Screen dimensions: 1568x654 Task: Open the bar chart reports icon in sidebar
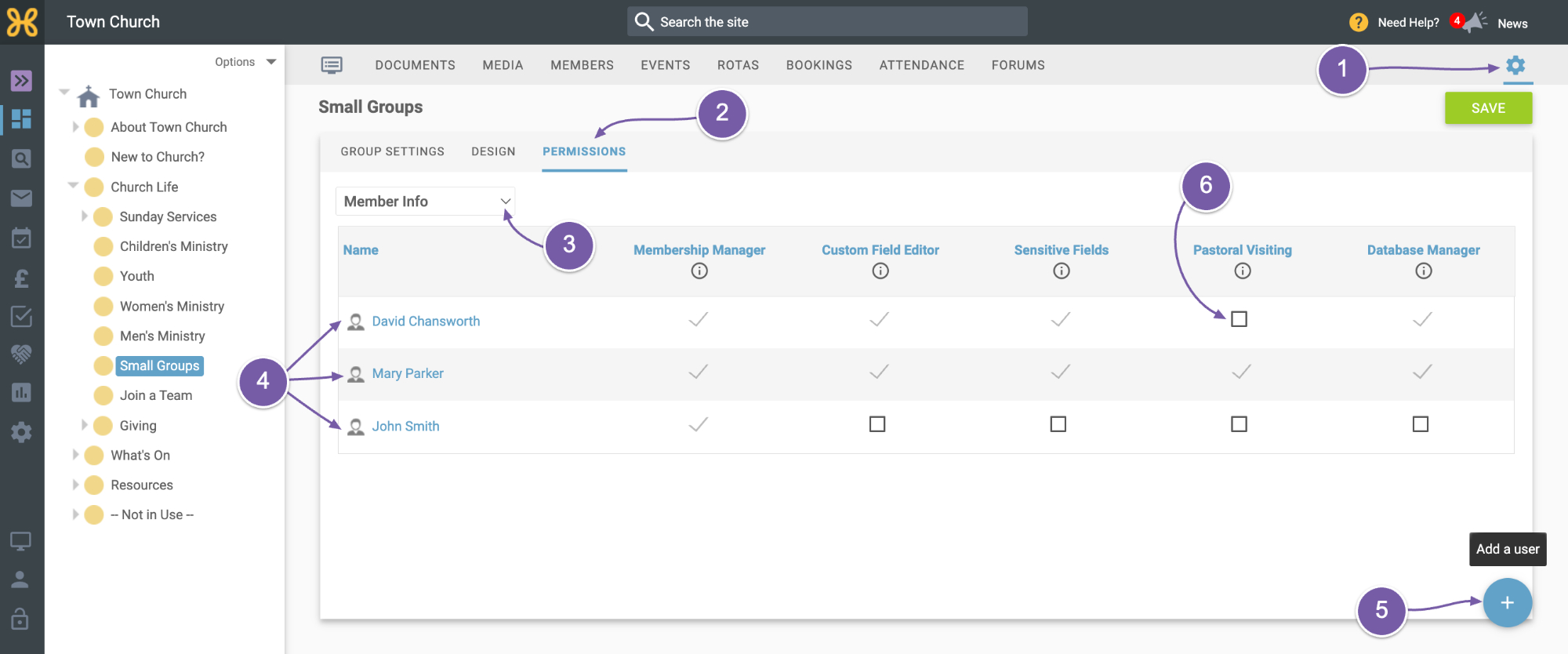point(21,392)
